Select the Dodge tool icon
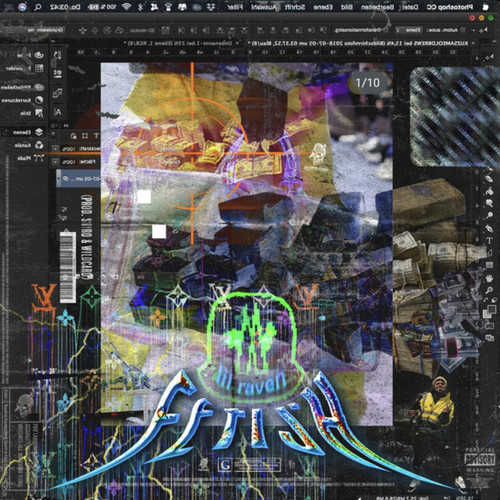500x500 pixels. (x=489, y=215)
